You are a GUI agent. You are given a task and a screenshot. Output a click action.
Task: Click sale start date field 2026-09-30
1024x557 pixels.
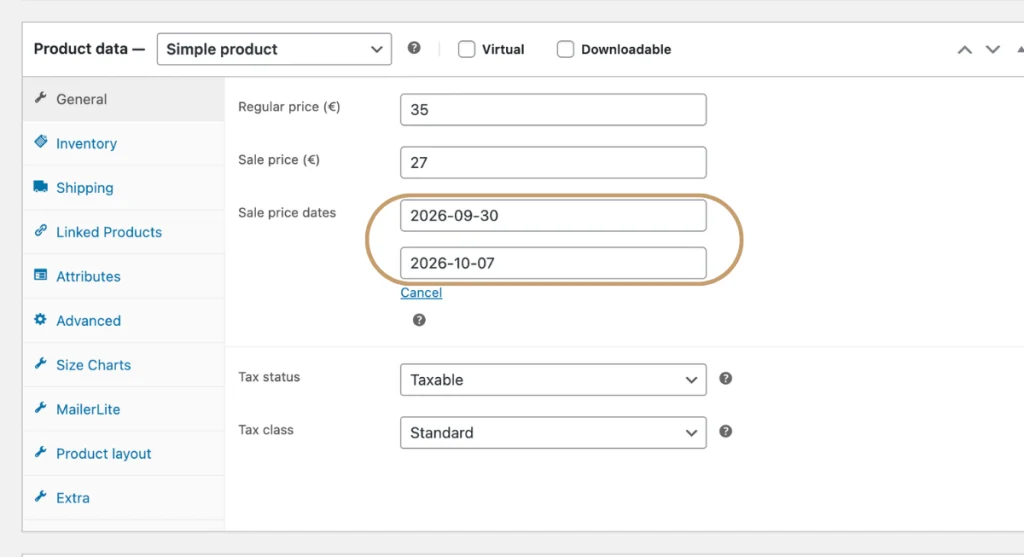pos(553,215)
